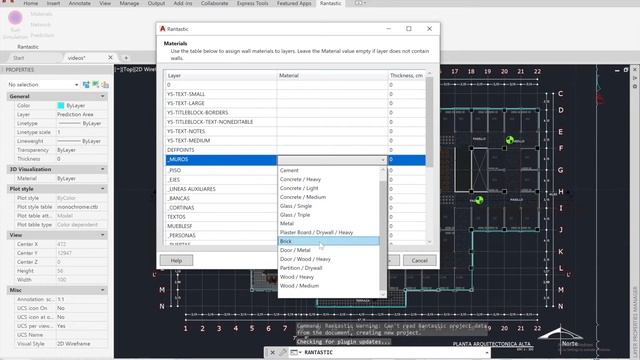
Task: Toggle the PICKADD icon in Properties
Action: 86,84
